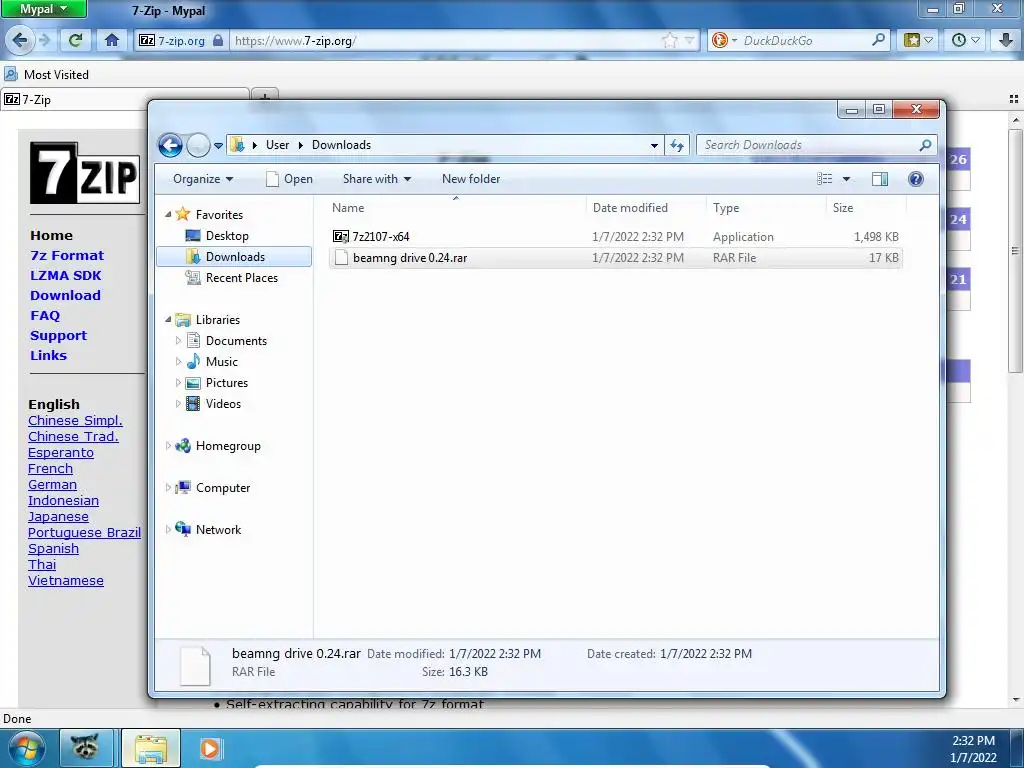This screenshot has height=768, width=1024.
Task: Click the Mypal raccoon taskbar icon
Action: pos(86,748)
